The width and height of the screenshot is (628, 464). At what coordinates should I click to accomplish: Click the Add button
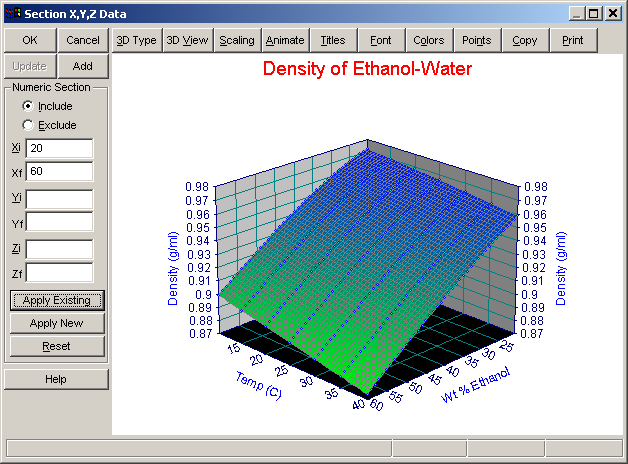pos(83,66)
